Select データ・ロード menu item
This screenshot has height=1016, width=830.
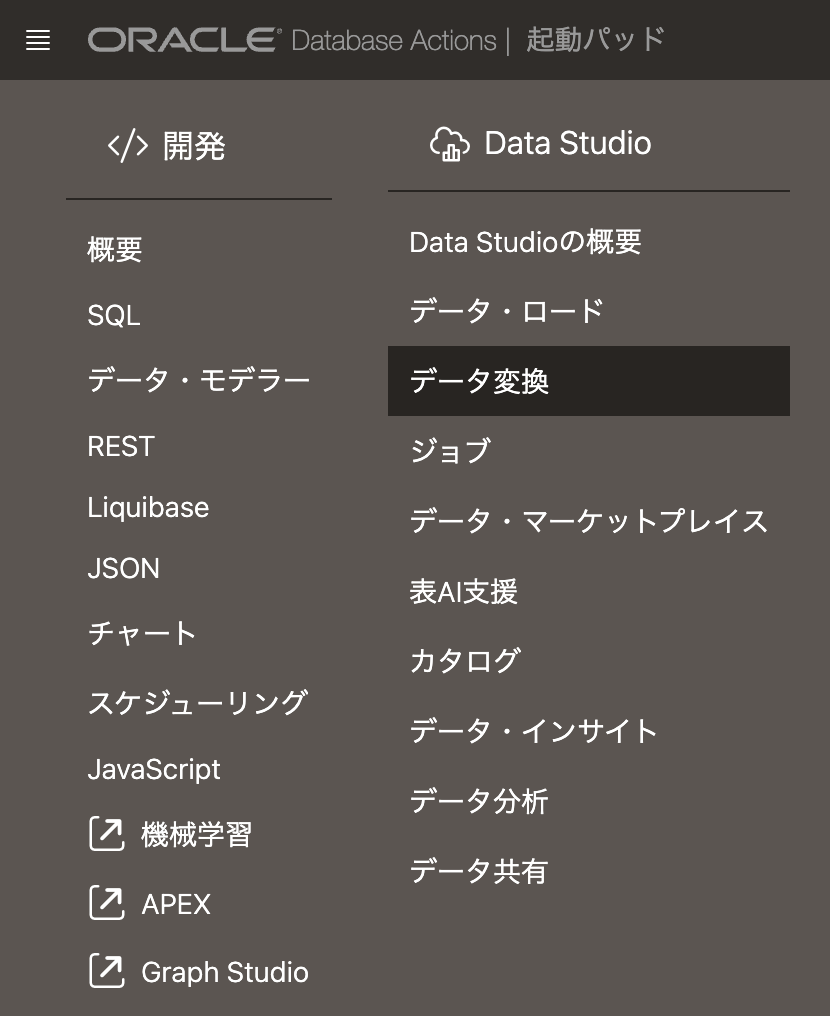click(507, 311)
